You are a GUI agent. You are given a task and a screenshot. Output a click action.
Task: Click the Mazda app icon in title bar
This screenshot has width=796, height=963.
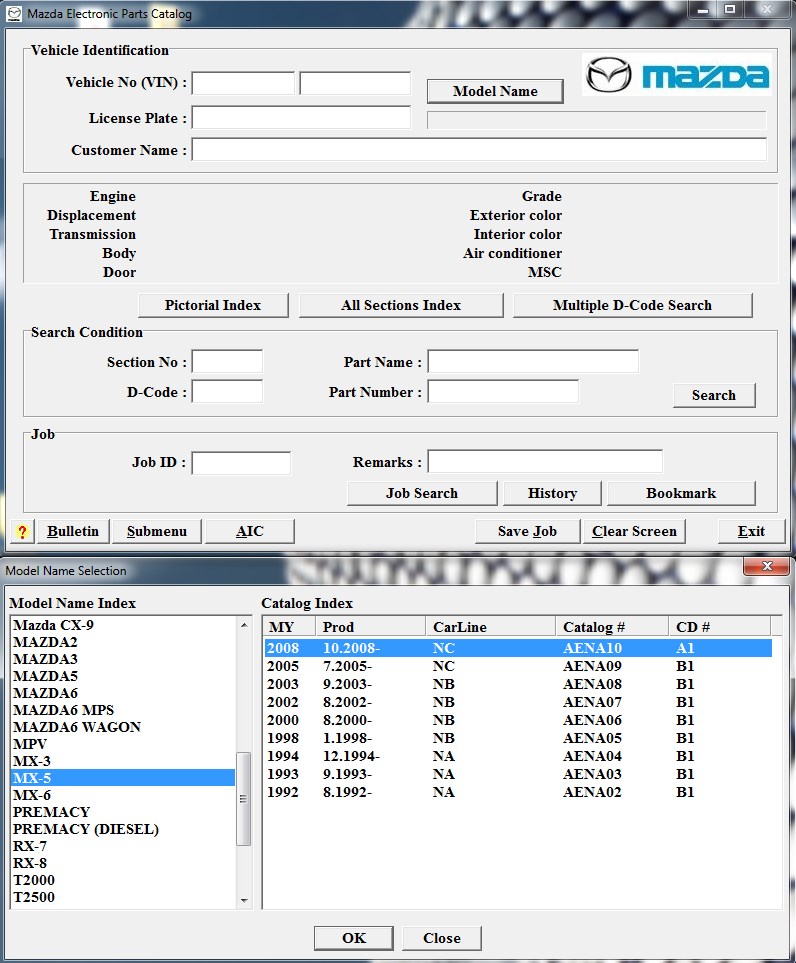(x=14, y=14)
